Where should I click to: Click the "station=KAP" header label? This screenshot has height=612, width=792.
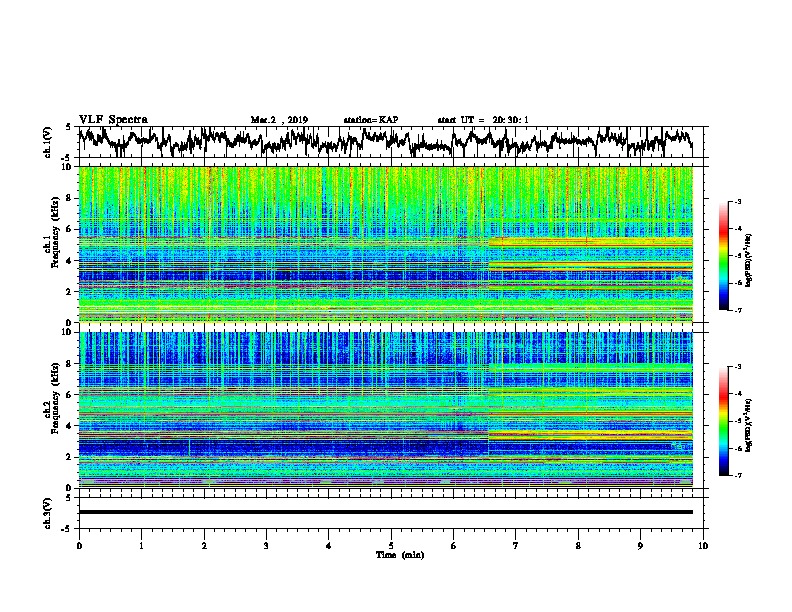coord(371,120)
